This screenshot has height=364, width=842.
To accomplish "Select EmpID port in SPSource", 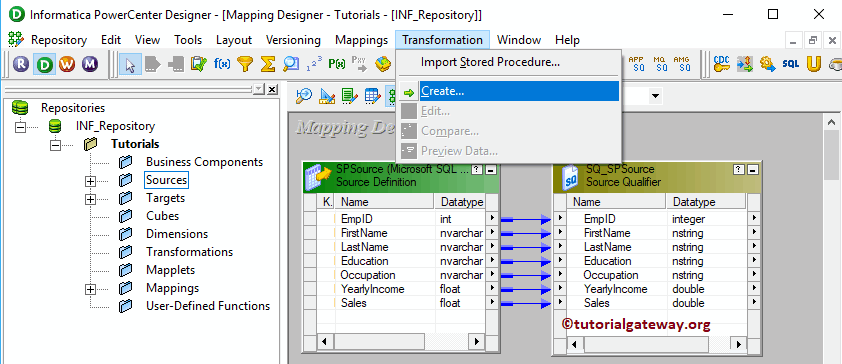I will click(357, 219).
